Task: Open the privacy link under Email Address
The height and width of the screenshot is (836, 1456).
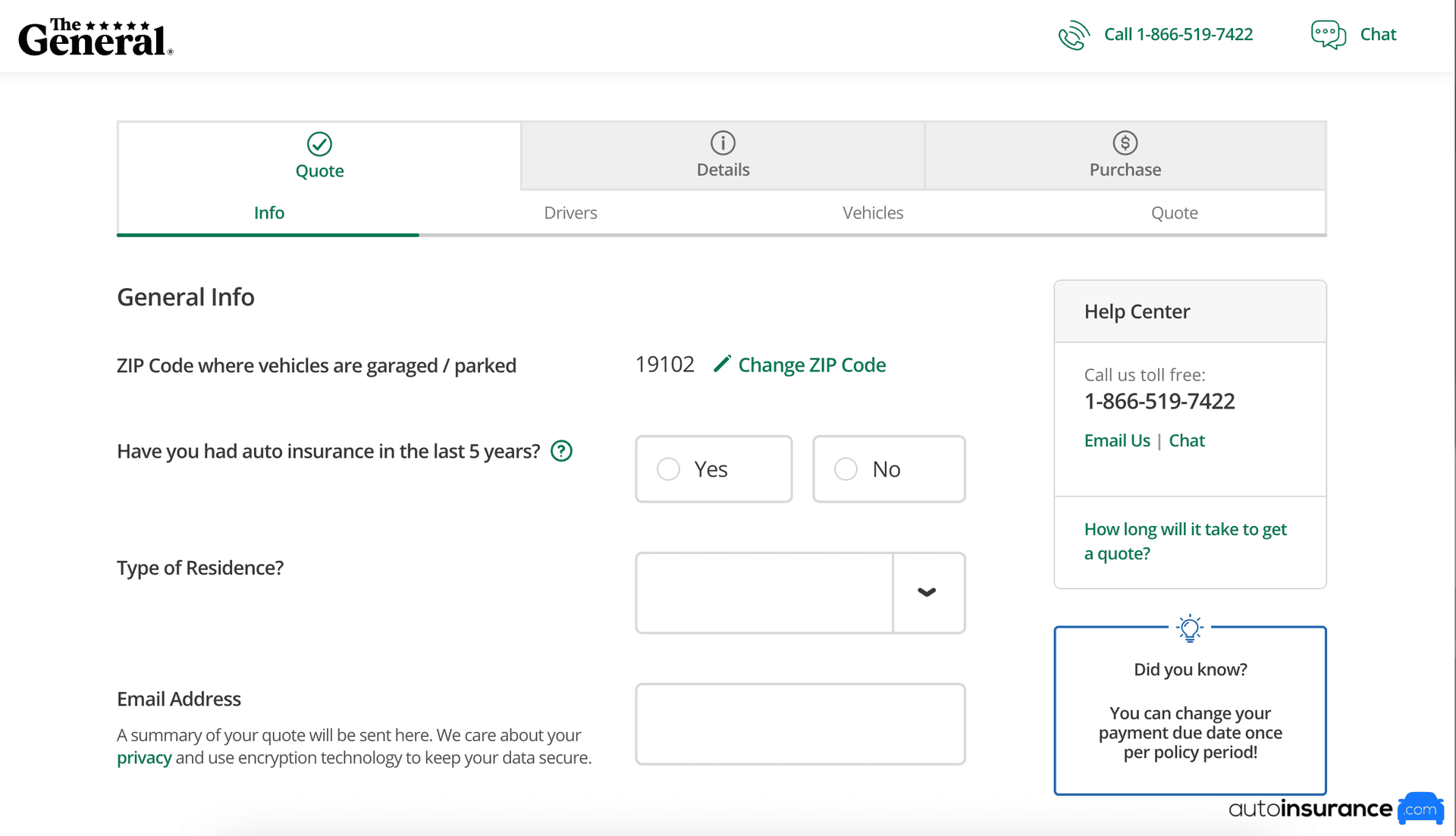Action: 144,758
